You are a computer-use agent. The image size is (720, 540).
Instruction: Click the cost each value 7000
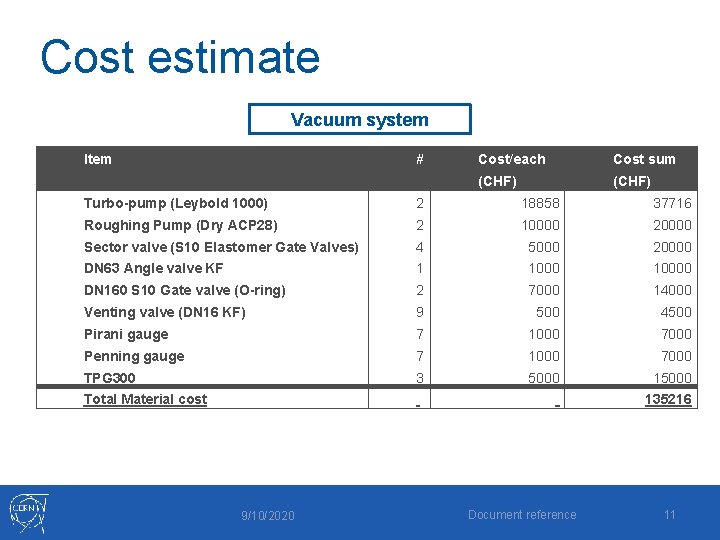click(544, 291)
